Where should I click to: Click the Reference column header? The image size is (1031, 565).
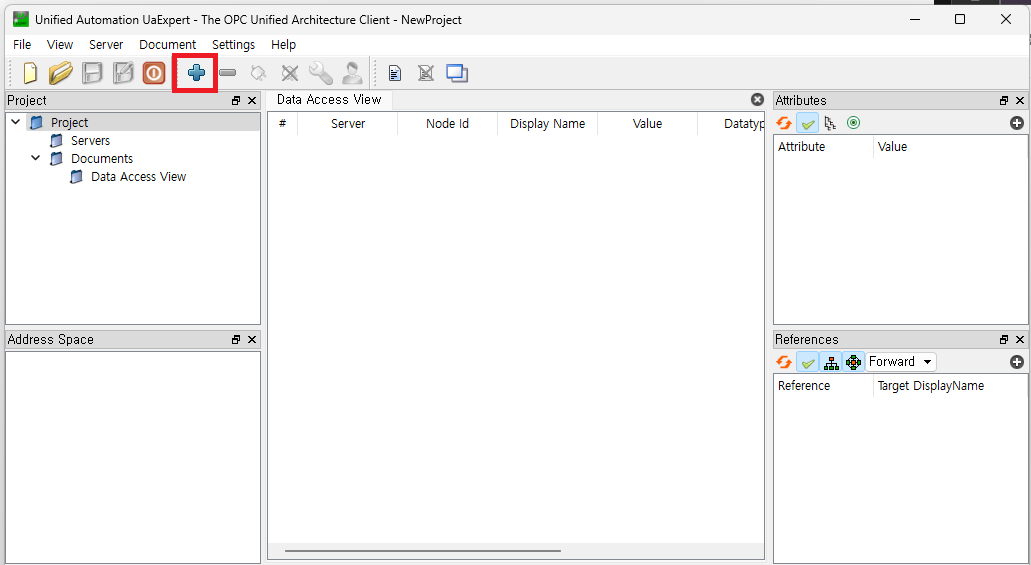[824, 385]
